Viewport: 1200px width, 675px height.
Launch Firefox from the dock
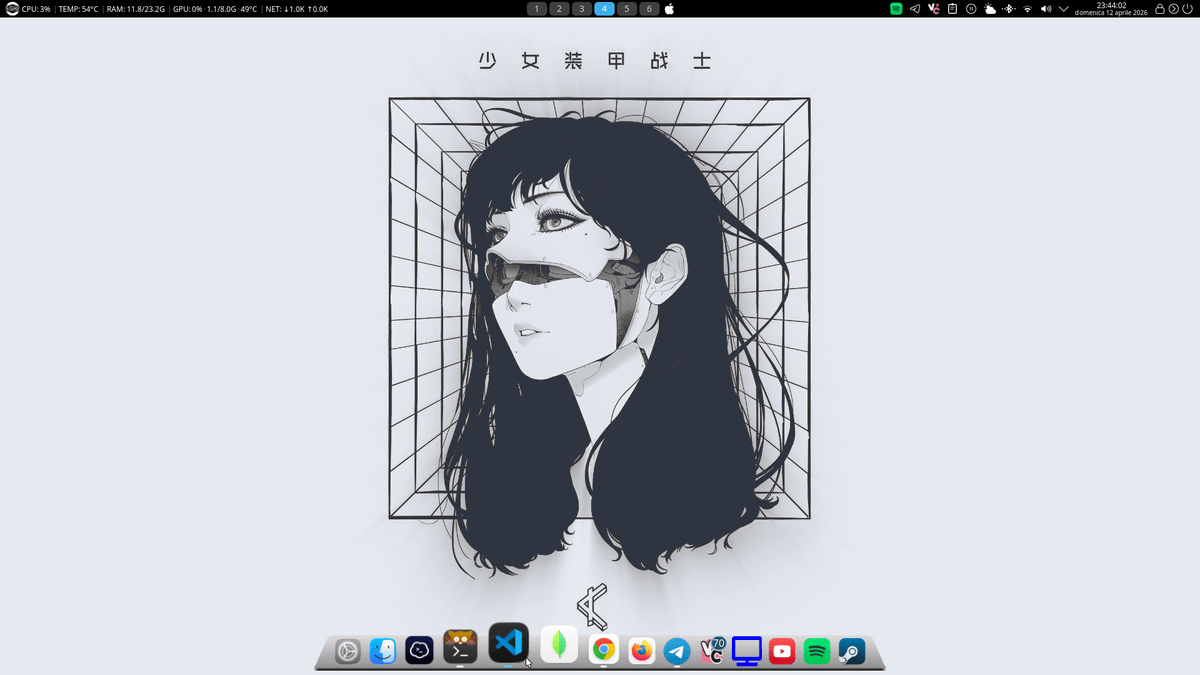coord(641,652)
